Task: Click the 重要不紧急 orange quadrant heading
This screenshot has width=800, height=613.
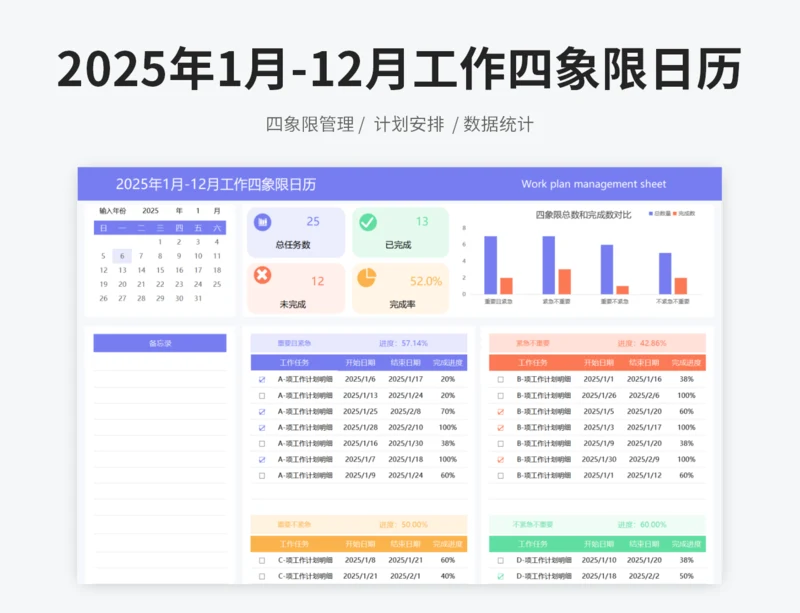Action: (x=294, y=525)
